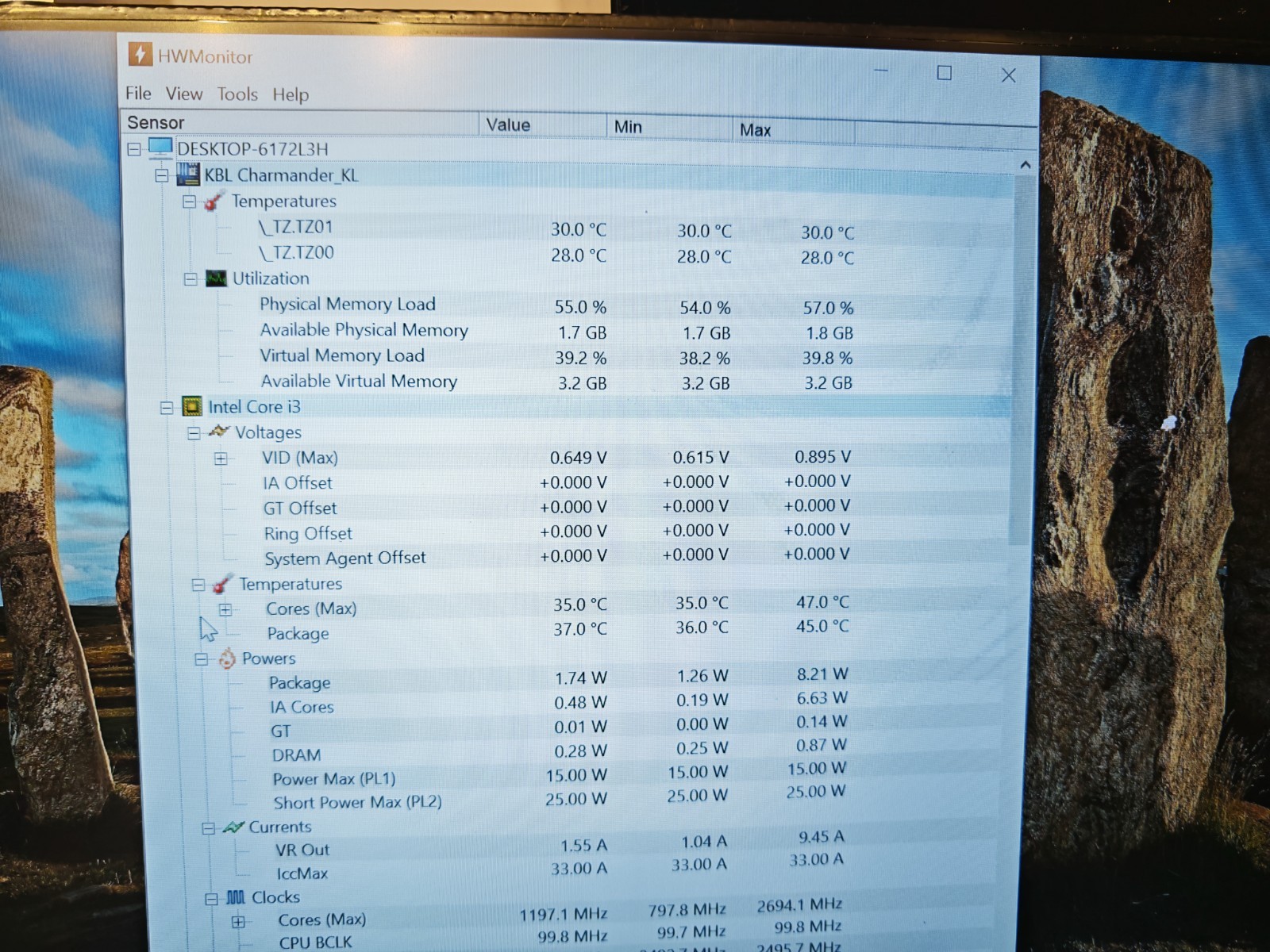Click the Min column header
This screenshot has width=1270, height=952.
pos(670,127)
